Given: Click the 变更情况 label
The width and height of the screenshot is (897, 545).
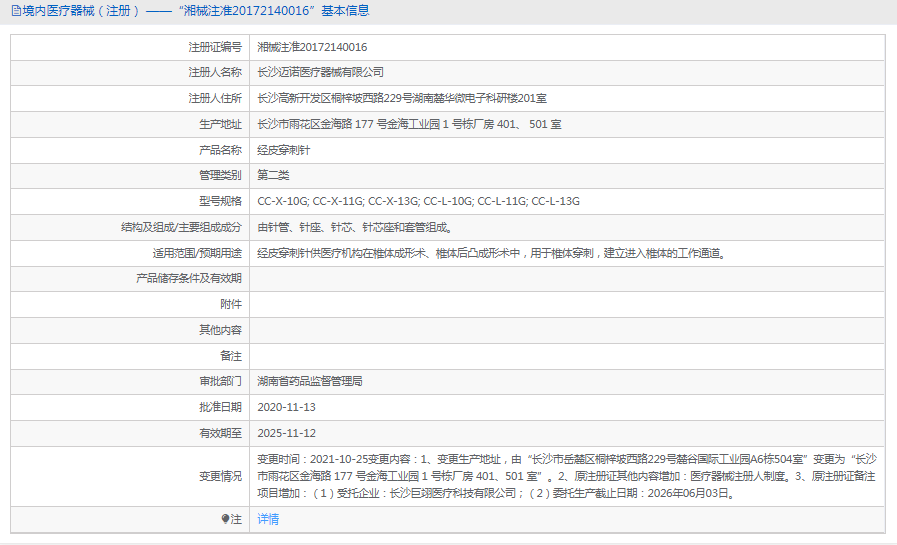Looking at the screenshot, I should [220, 476].
